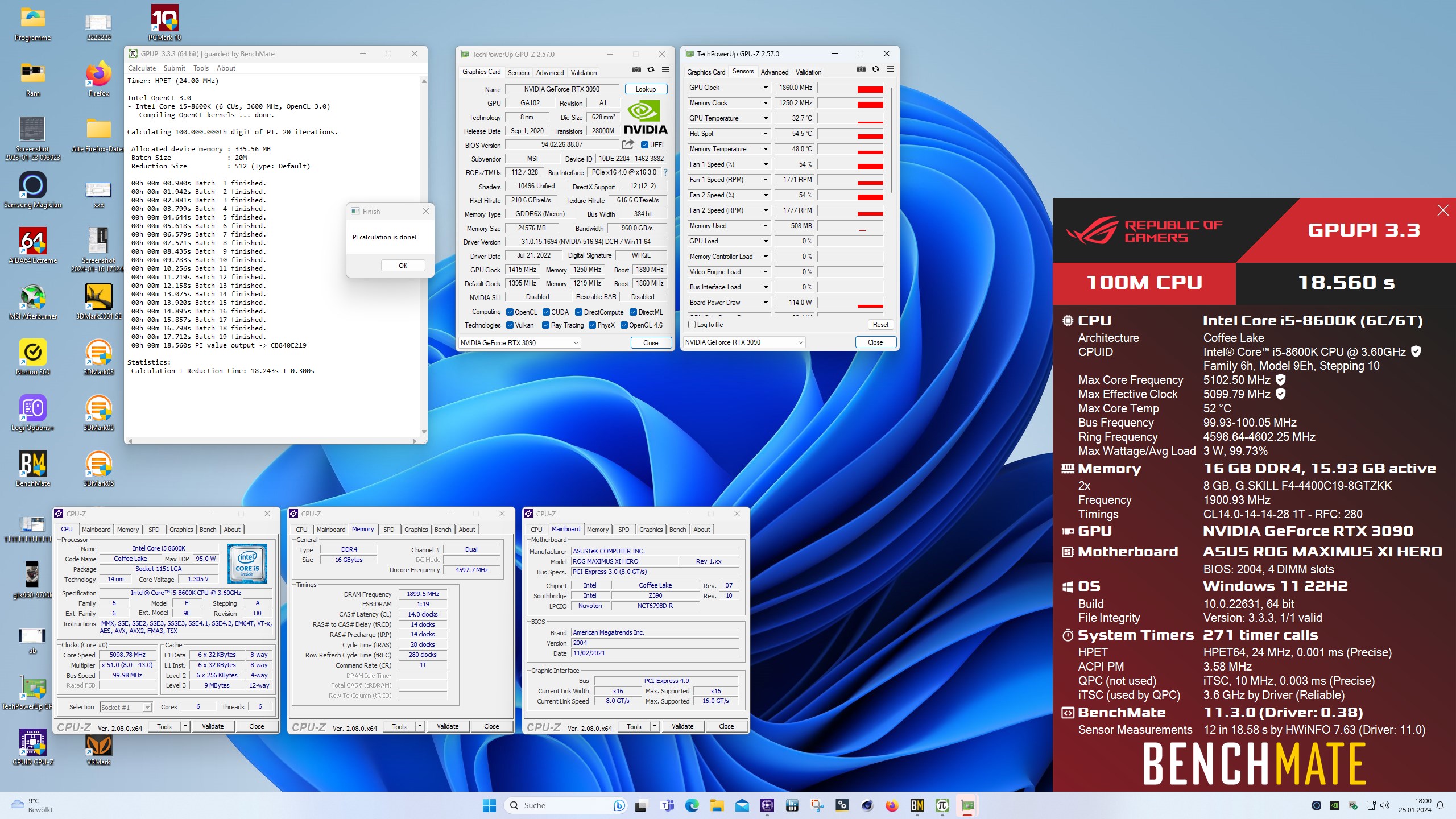Click refresh icon in GPU-Z Graphics Card window
The height and width of the screenshot is (819, 1456).
click(651, 69)
